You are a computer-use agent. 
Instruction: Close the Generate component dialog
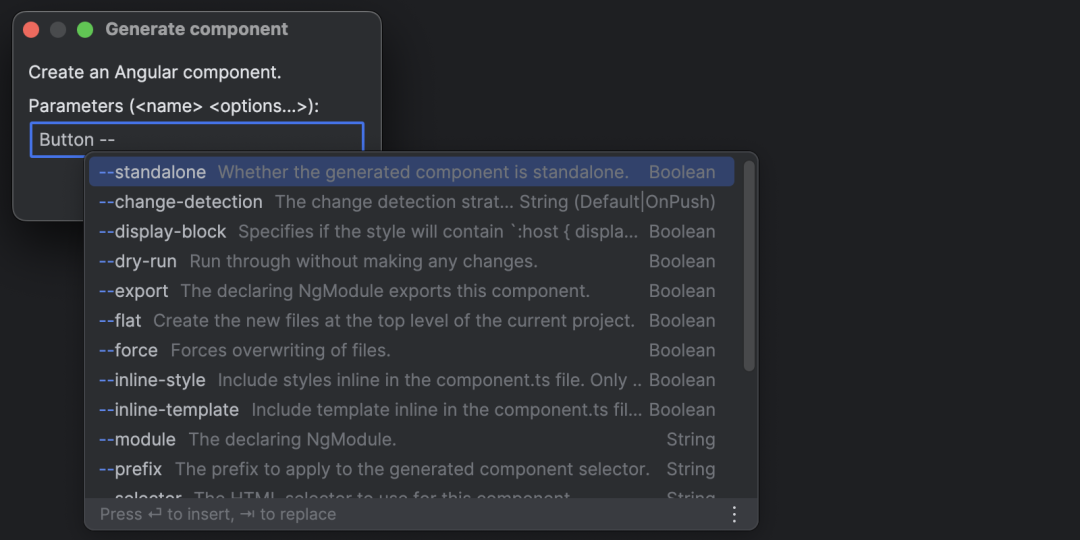pyautogui.click(x=31, y=30)
